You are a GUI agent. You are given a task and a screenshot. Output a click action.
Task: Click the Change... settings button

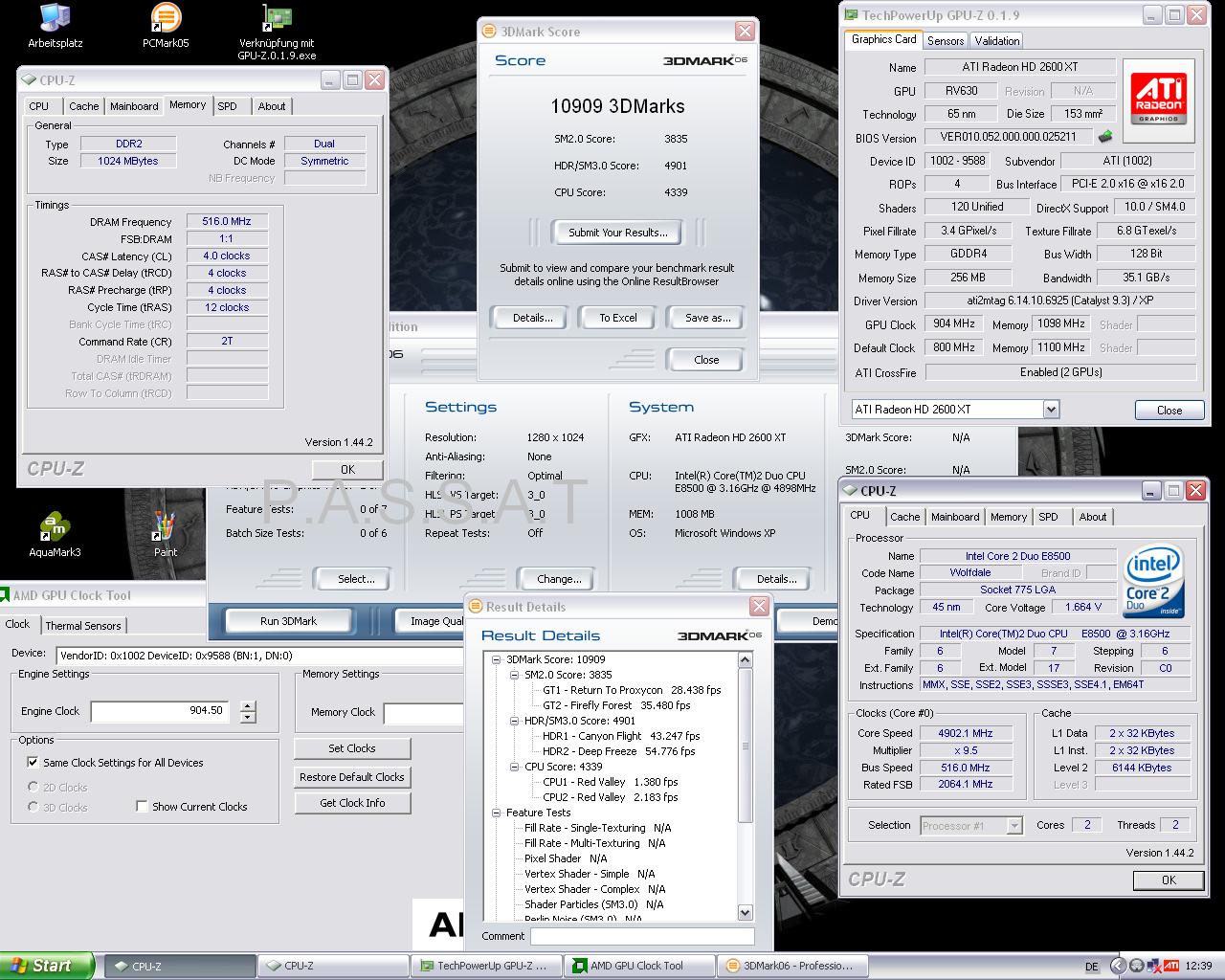tap(559, 579)
